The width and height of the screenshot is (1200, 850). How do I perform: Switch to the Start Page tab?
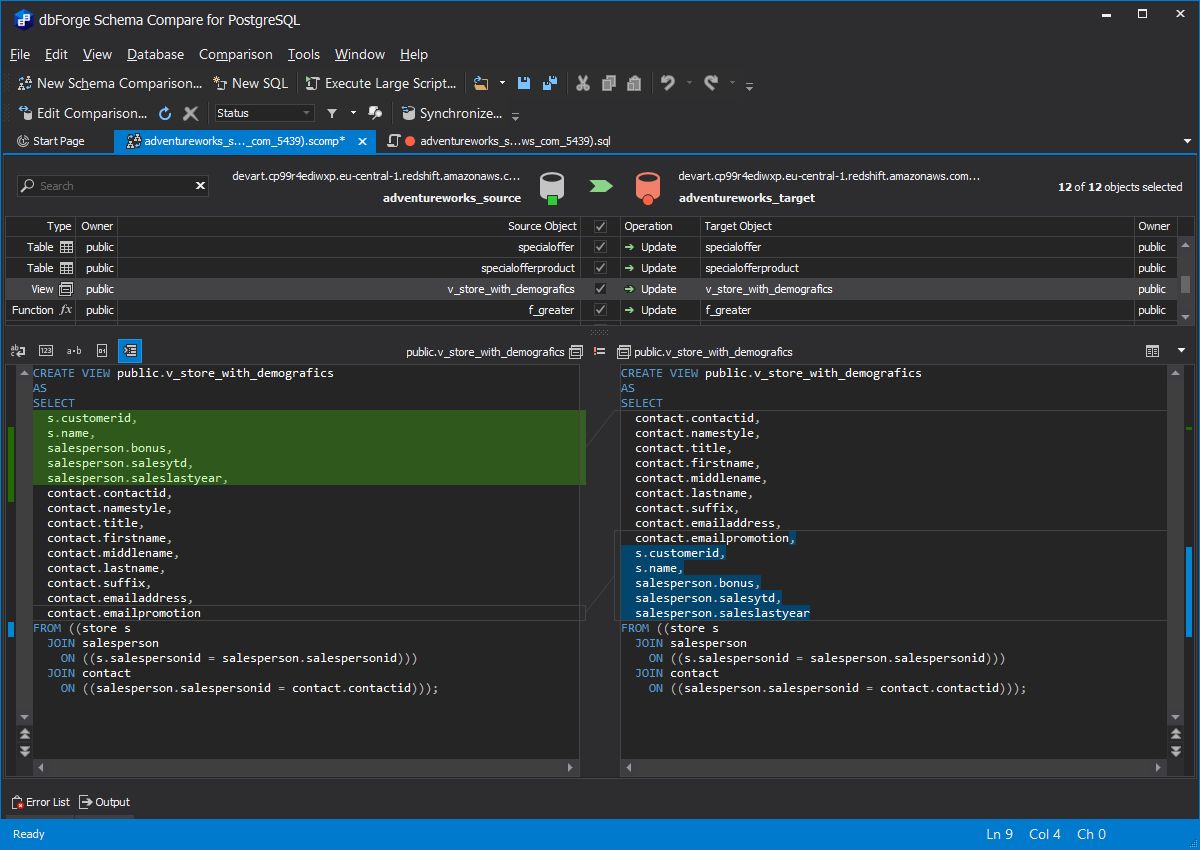[x=57, y=140]
